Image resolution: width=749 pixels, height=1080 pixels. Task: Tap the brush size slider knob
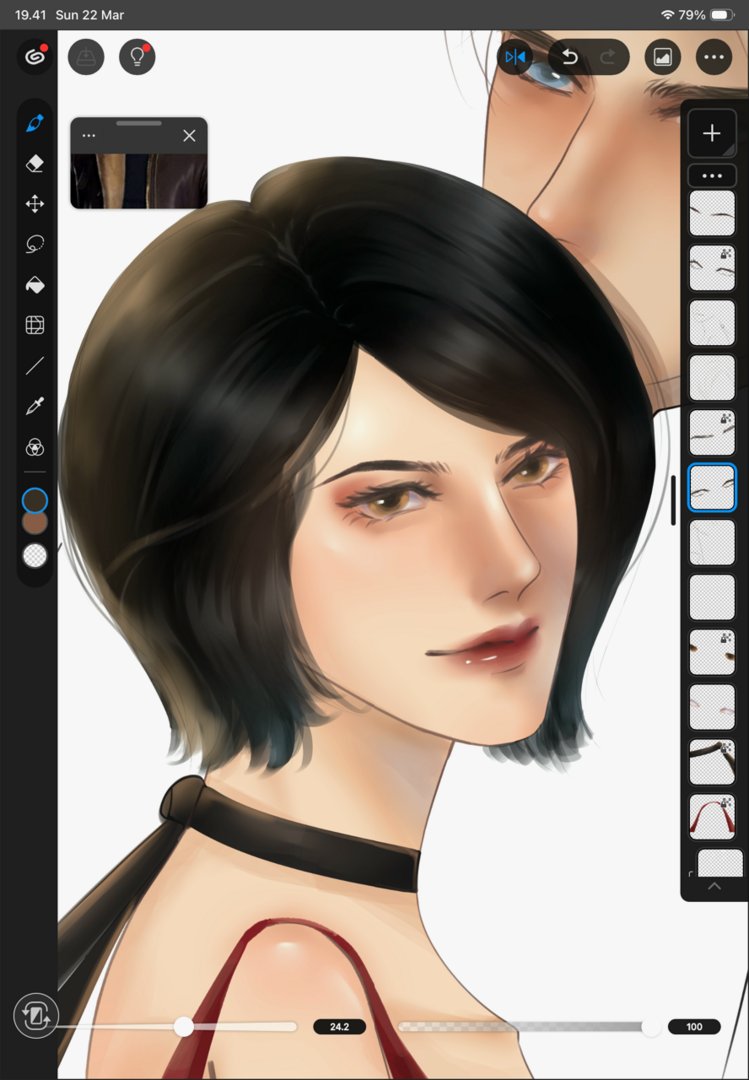[183, 1027]
